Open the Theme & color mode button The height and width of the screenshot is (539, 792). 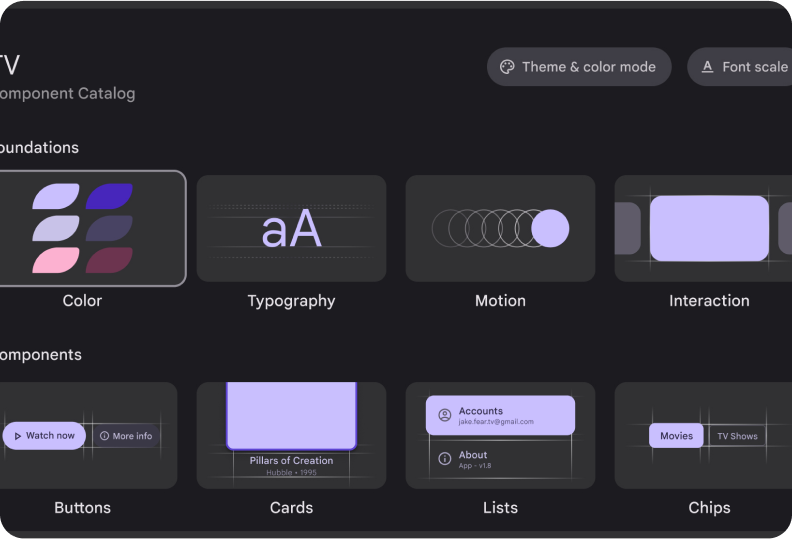578,67
